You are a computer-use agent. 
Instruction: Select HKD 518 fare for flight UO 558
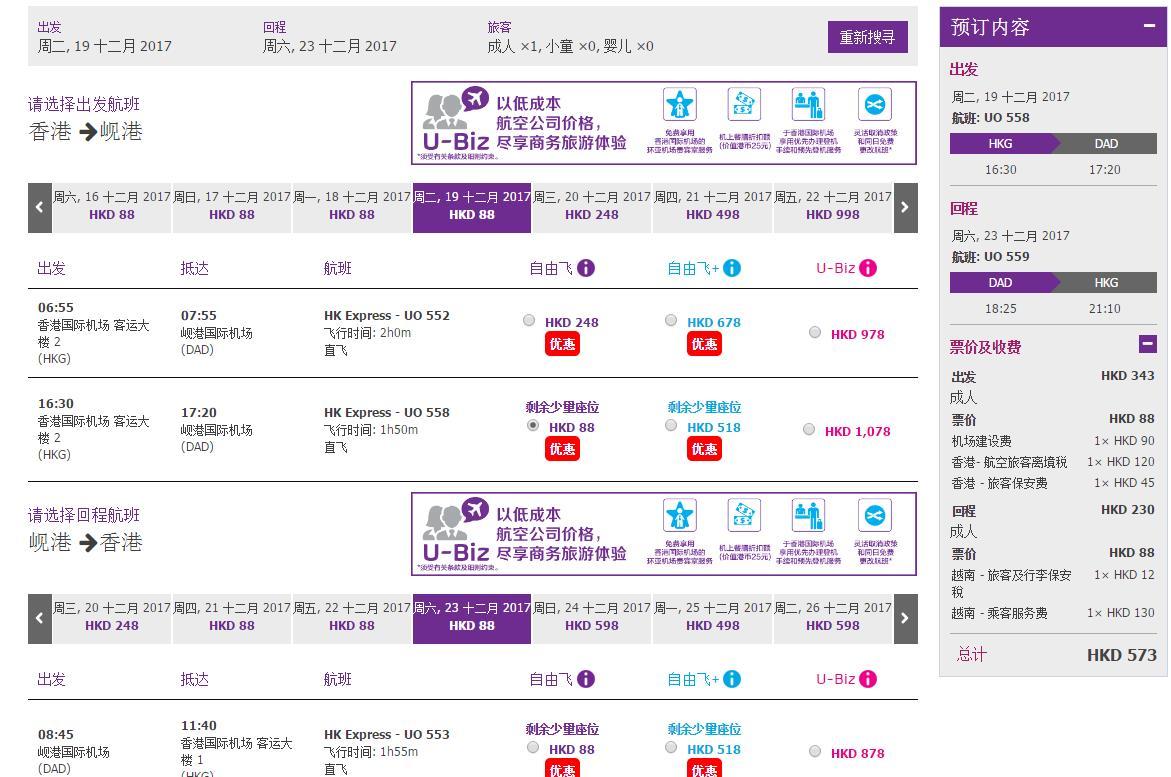(671, 425)
